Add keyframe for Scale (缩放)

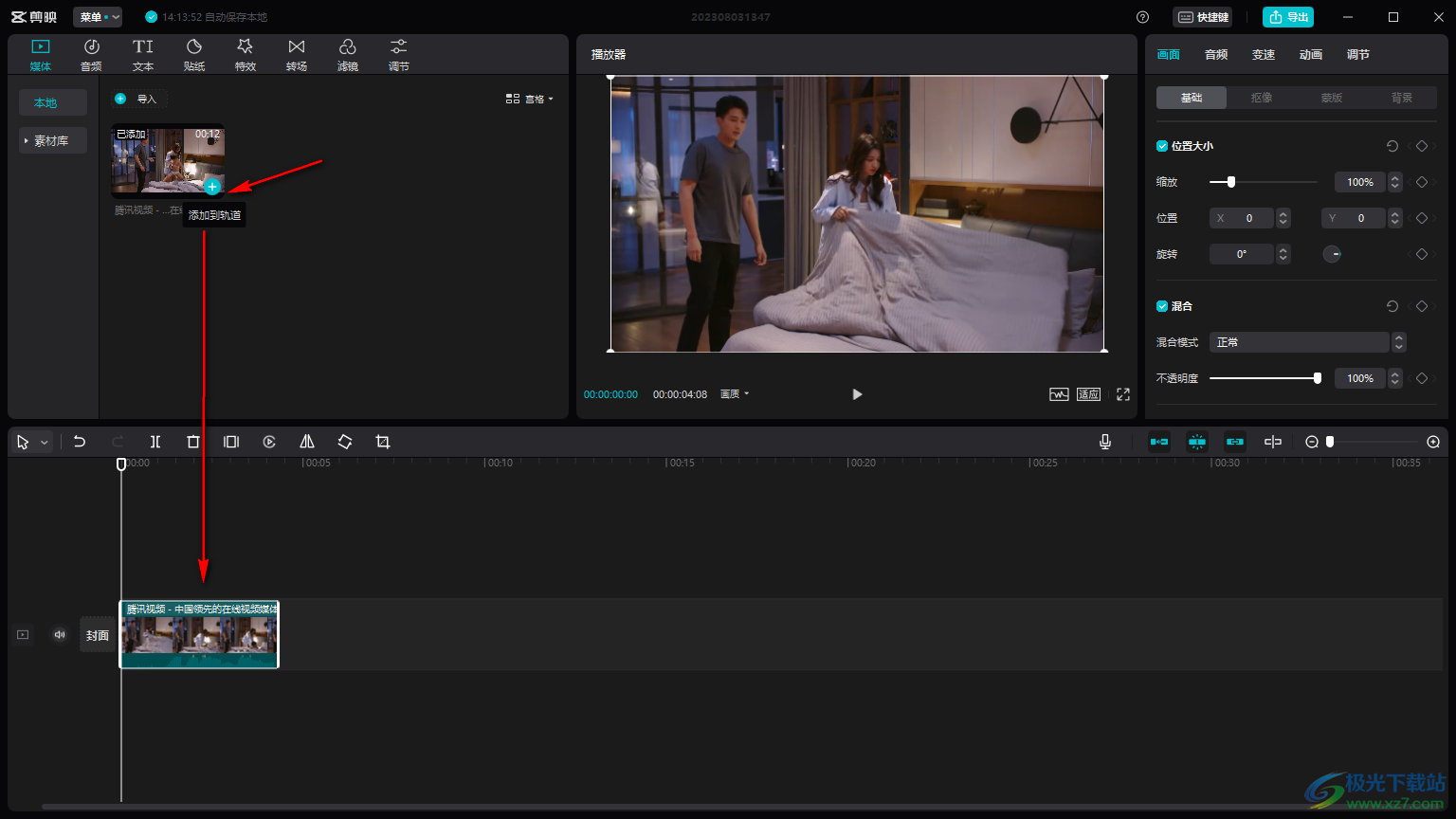tap(1422, 182)
